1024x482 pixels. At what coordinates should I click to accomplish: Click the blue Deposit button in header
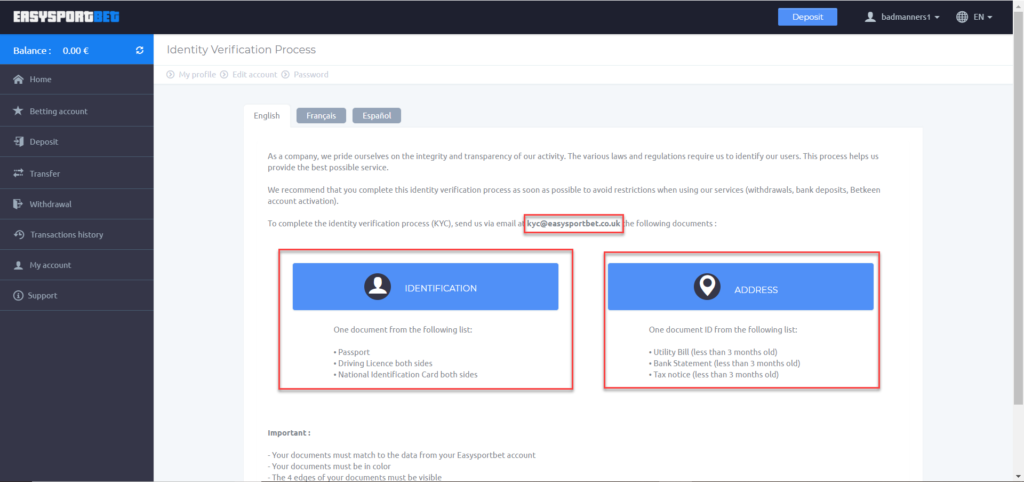[x=807, y=17]
